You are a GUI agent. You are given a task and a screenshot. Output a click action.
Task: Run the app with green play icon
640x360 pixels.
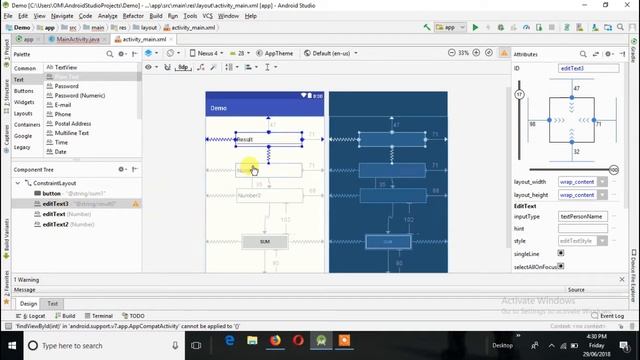pyautogui.click(x=475, y=27)
